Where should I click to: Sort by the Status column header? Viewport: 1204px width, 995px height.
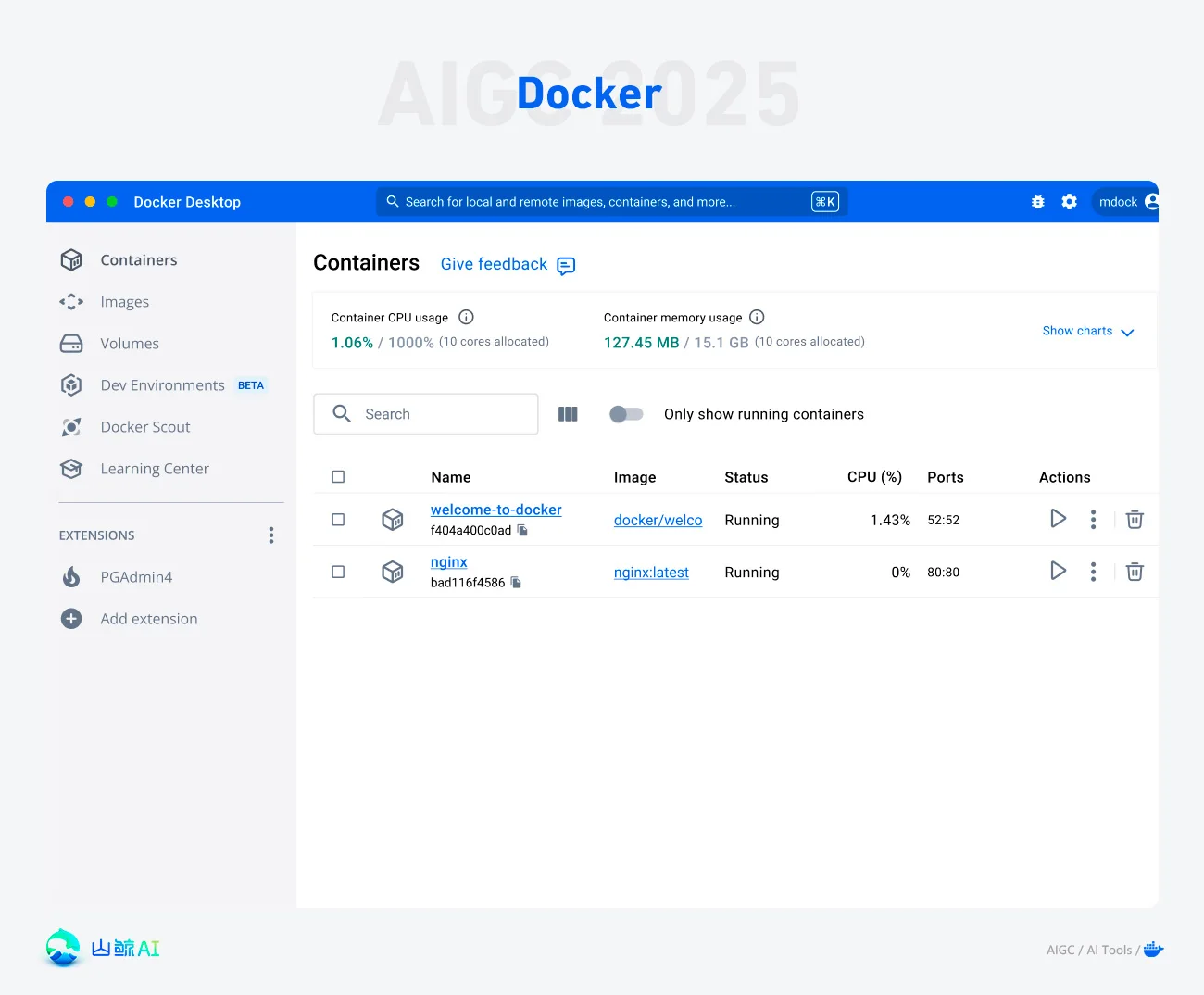pos(746,478)
